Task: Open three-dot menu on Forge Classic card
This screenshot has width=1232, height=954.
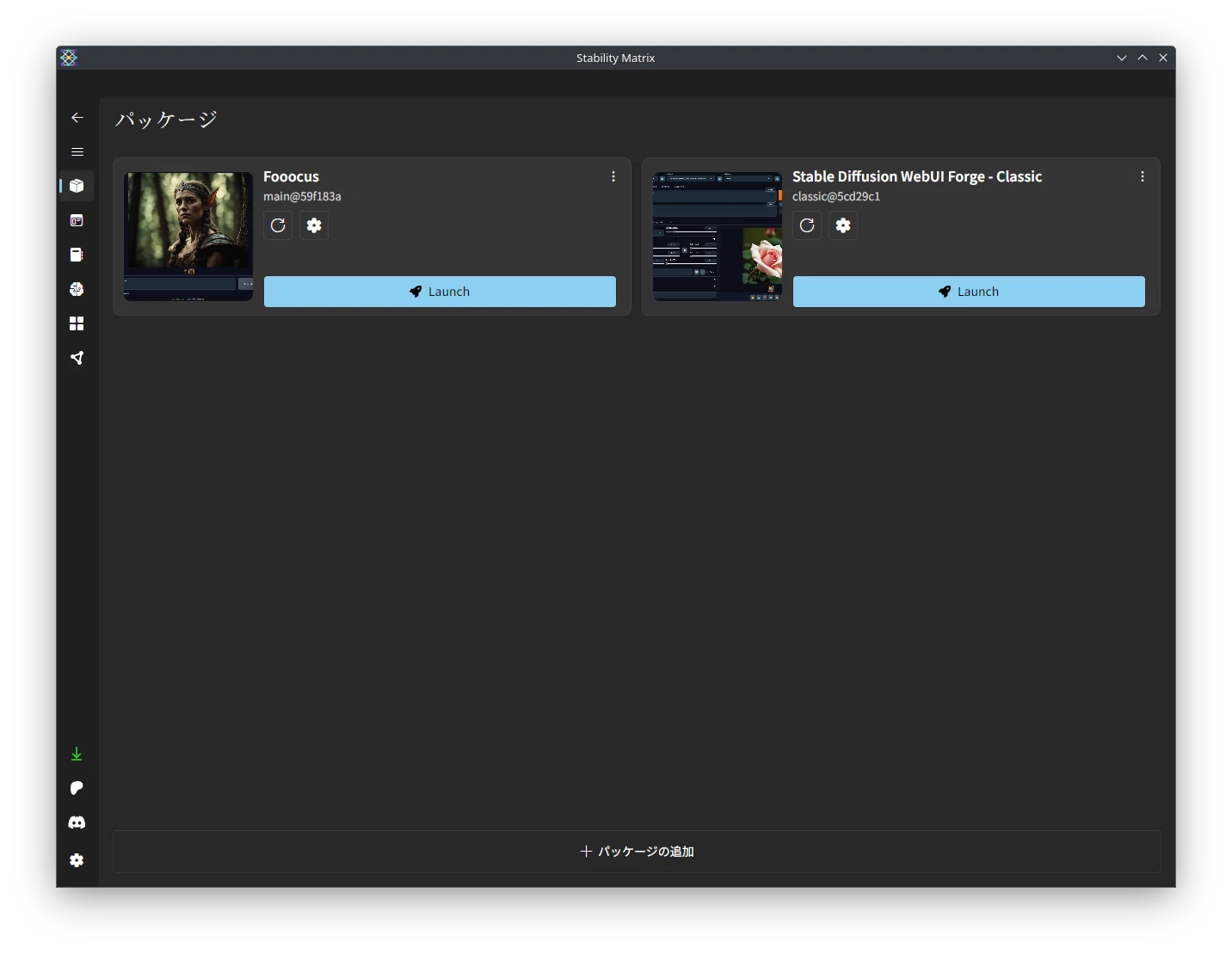Action: tap(1143, 176)
